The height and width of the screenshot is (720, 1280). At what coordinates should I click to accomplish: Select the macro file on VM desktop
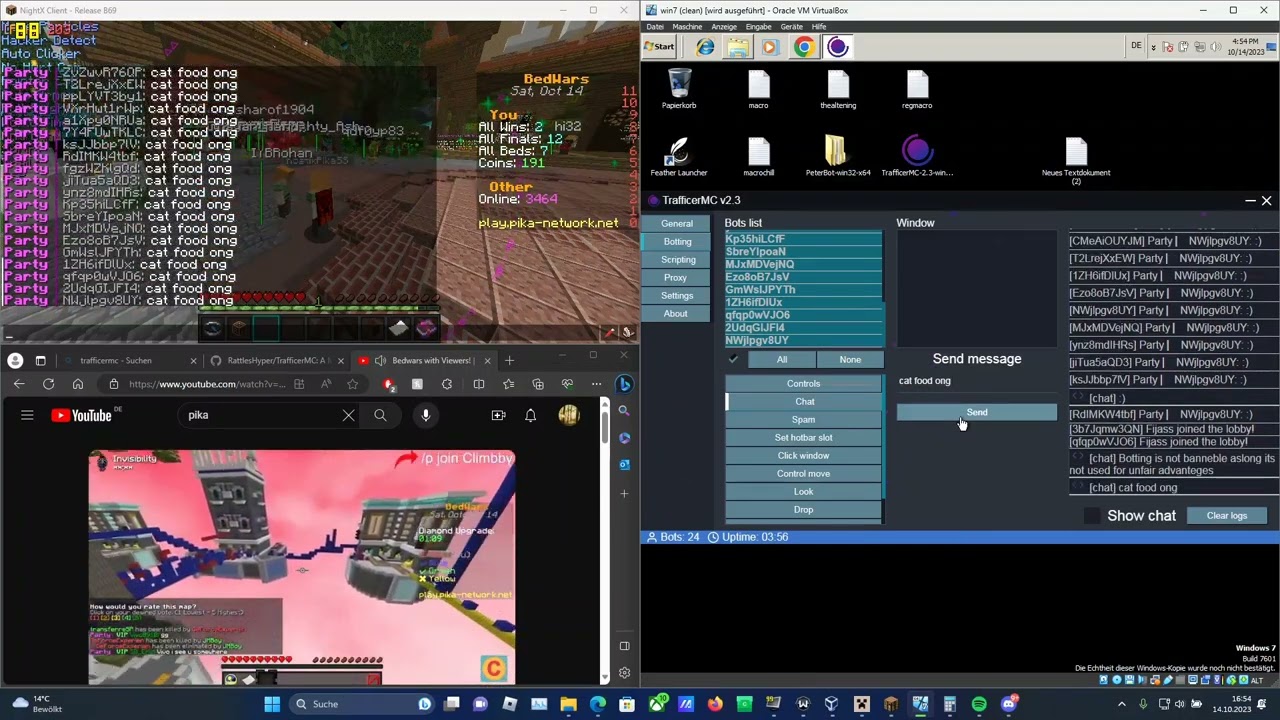coord(758,89)
